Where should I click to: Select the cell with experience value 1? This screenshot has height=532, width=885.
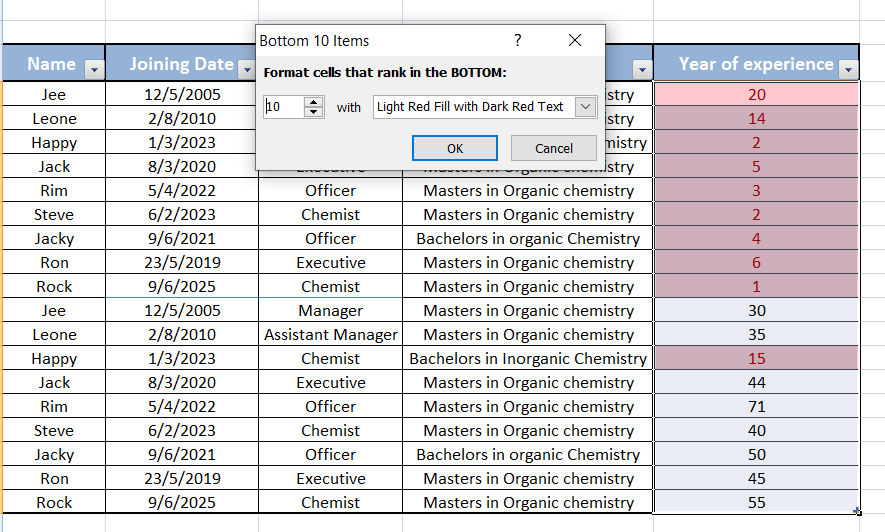pyautogui.click(x=756, y=287)
